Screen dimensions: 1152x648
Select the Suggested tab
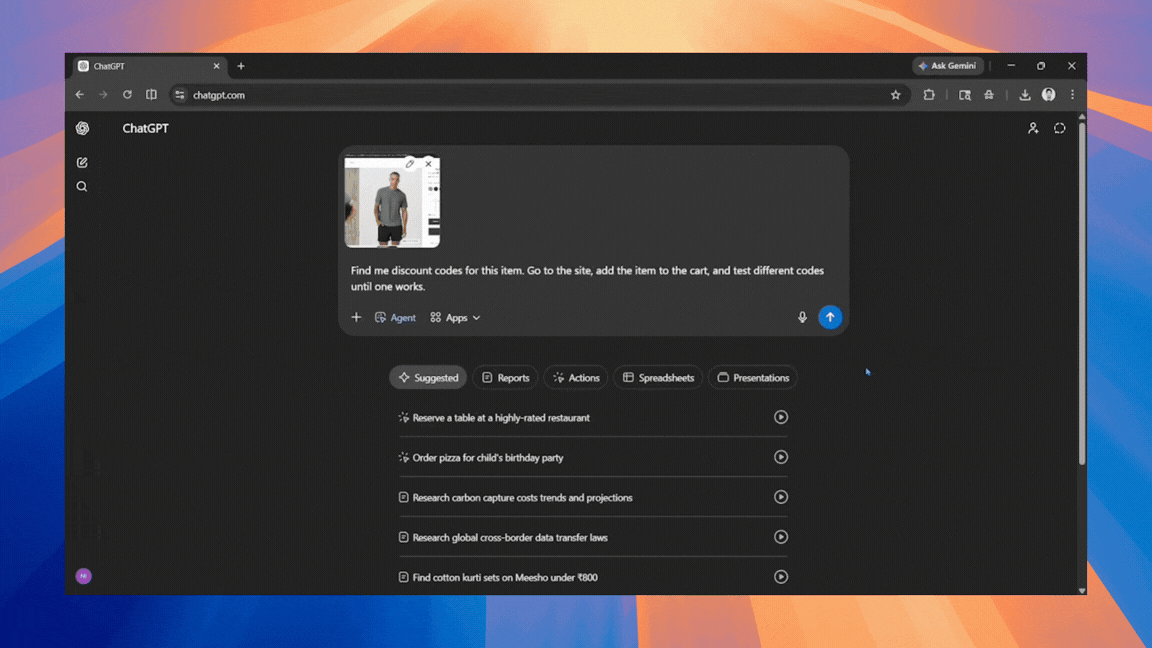(x=428, y=378)
